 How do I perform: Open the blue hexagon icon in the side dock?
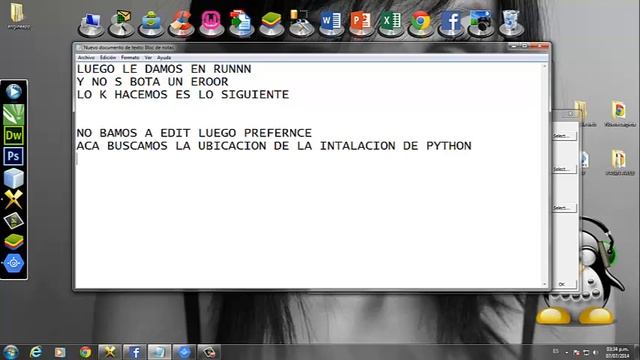click(x=13, y=263)
